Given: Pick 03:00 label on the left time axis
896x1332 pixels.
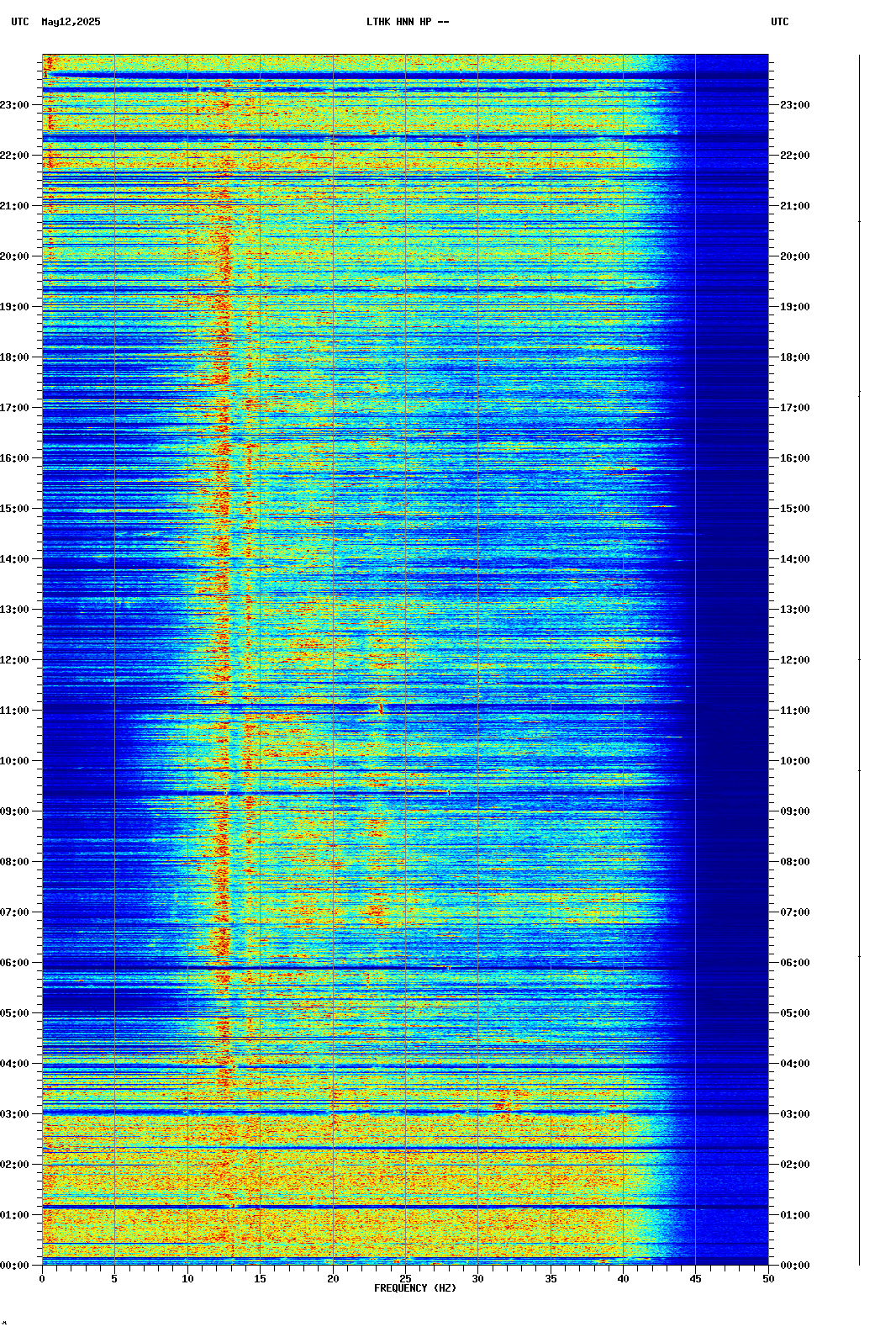Looking at the screenshot, I should 14,1114.
